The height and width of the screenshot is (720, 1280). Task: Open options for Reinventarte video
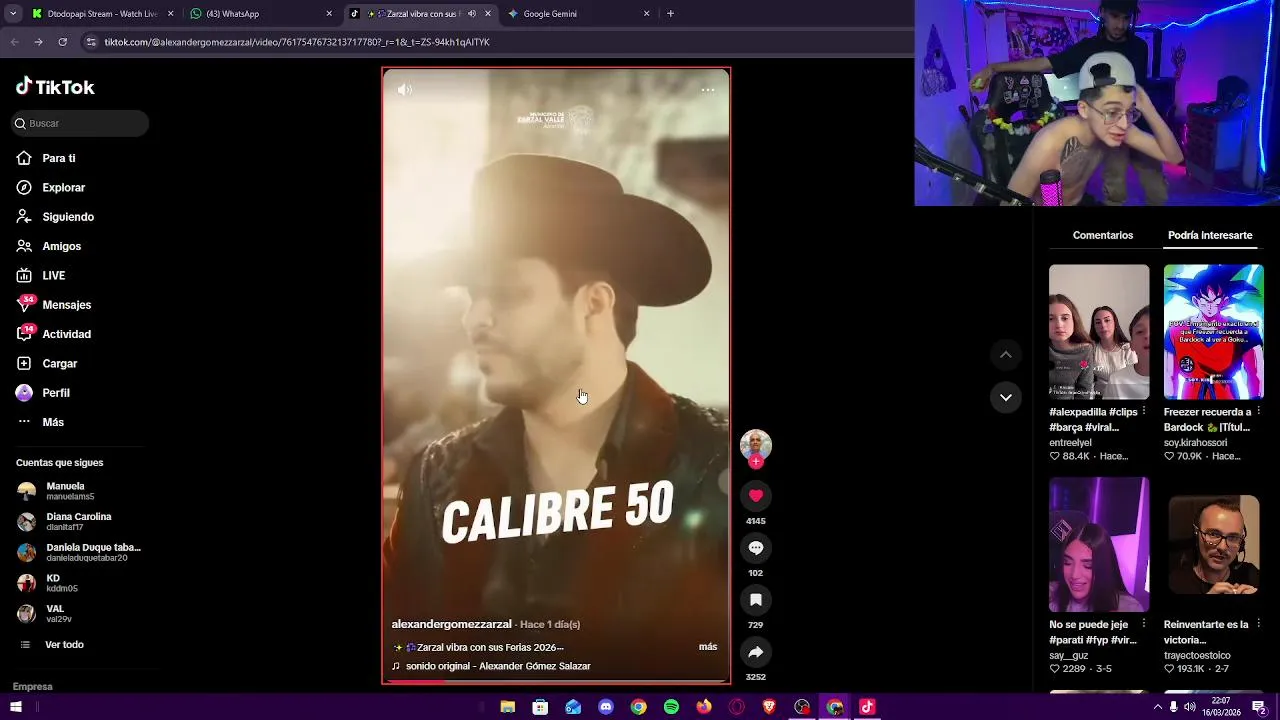point(1258,623)
